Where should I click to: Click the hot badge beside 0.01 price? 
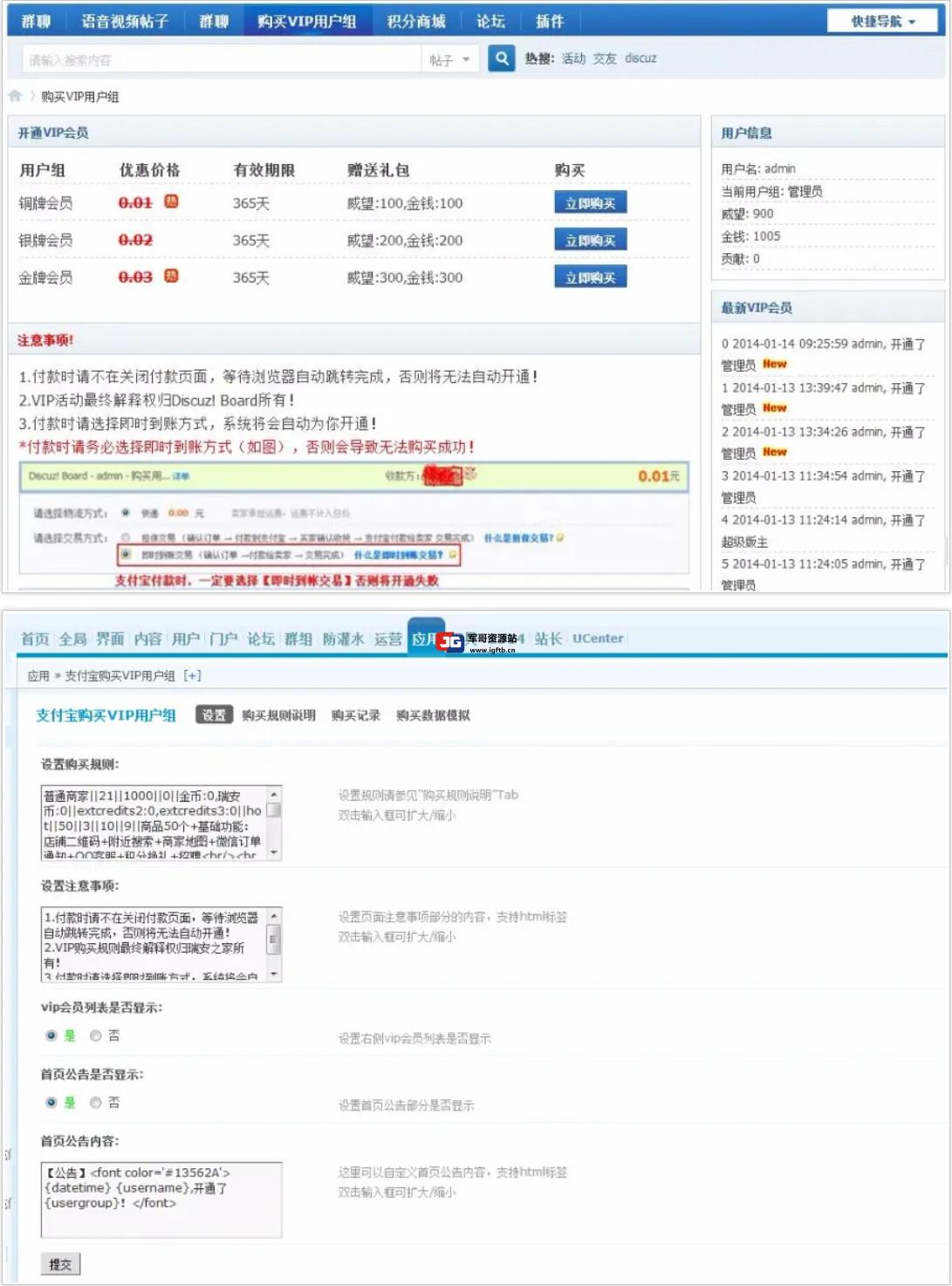click(x=172, y=202)
